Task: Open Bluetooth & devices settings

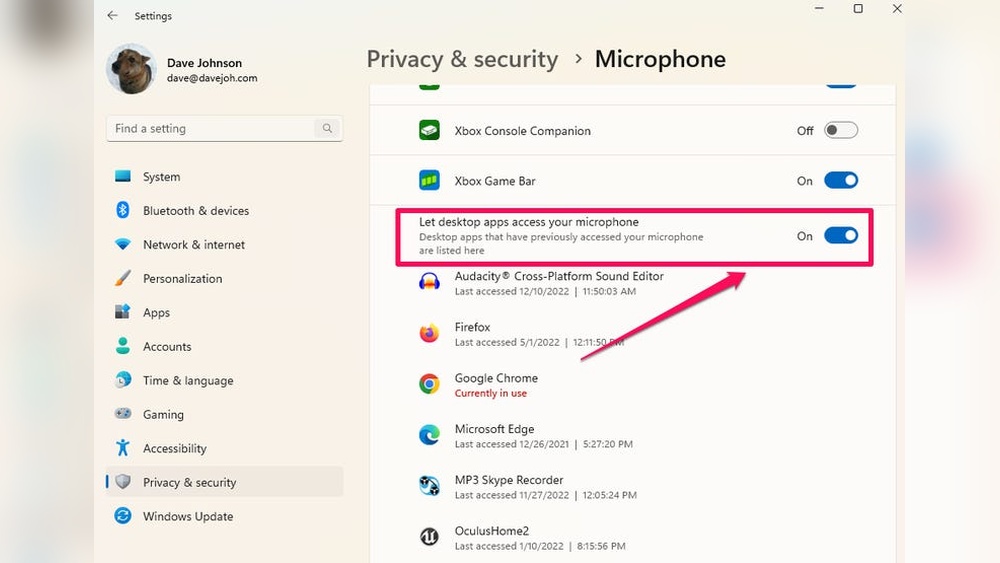Action: point(224,210)
